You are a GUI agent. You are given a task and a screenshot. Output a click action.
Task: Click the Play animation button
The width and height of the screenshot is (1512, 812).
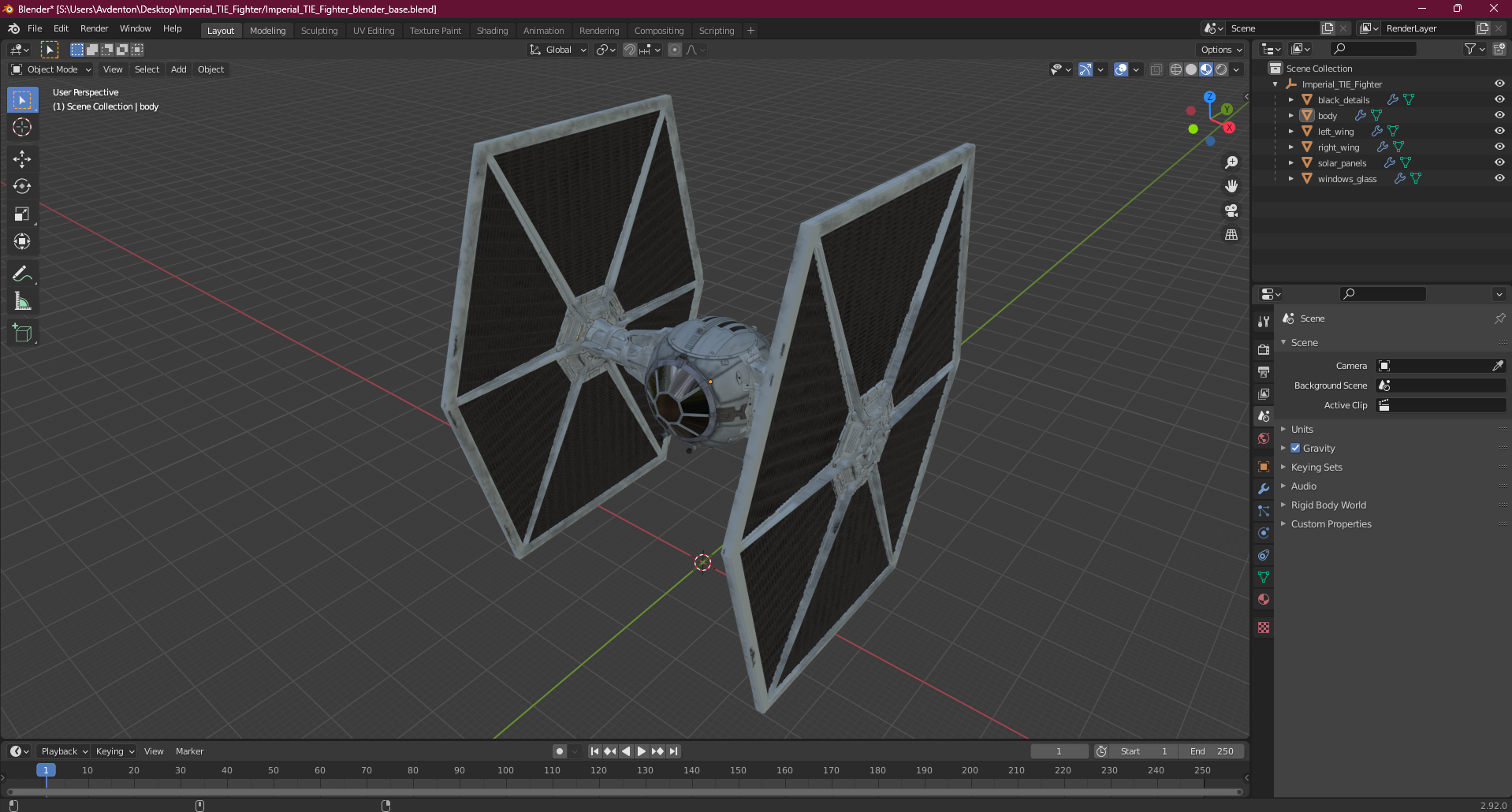point(642,751)
